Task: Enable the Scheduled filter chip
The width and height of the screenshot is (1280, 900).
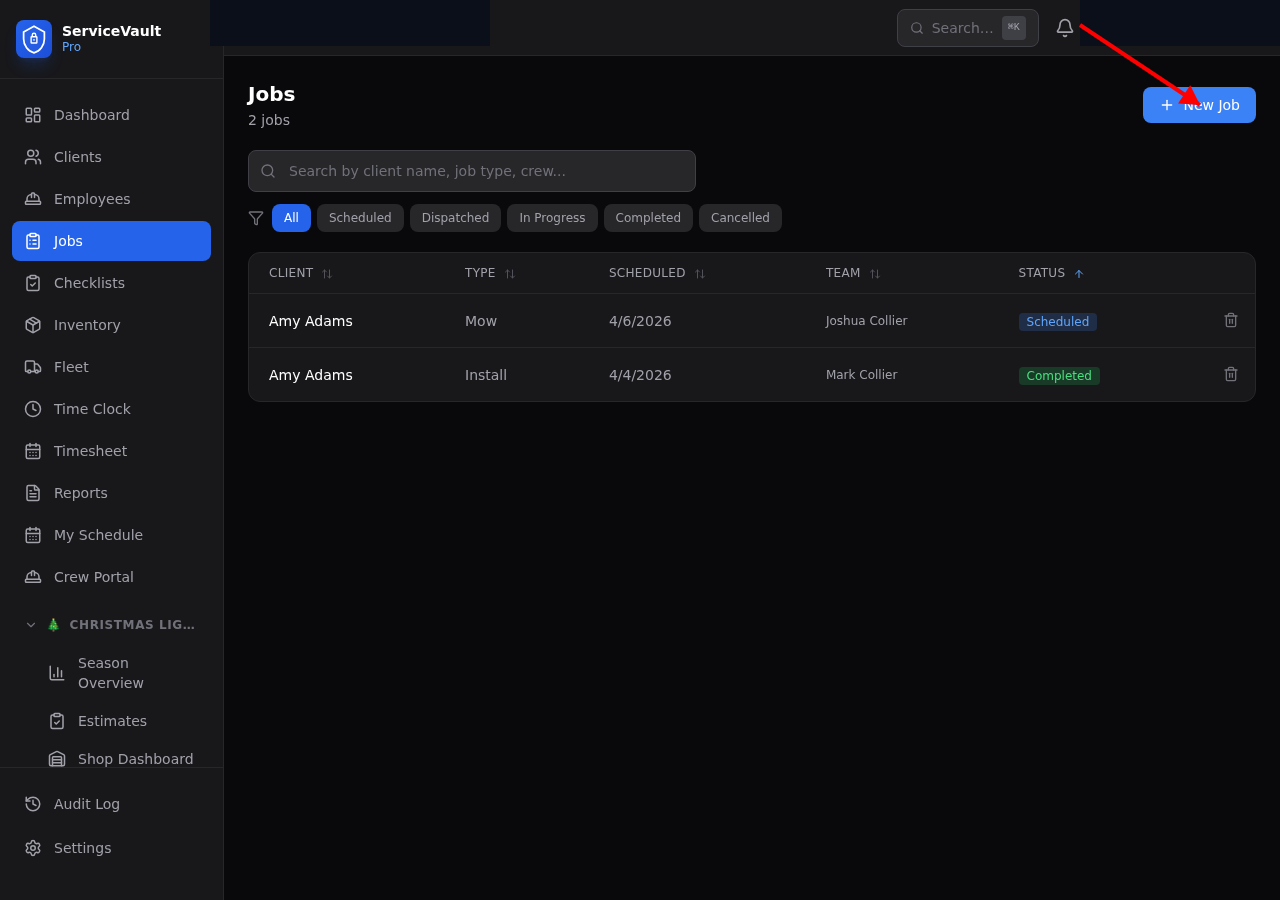Action: [x=360, y=218]
